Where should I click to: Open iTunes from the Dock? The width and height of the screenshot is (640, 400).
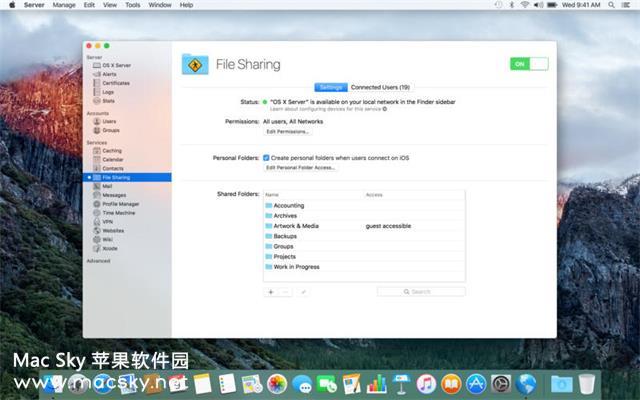426,384
